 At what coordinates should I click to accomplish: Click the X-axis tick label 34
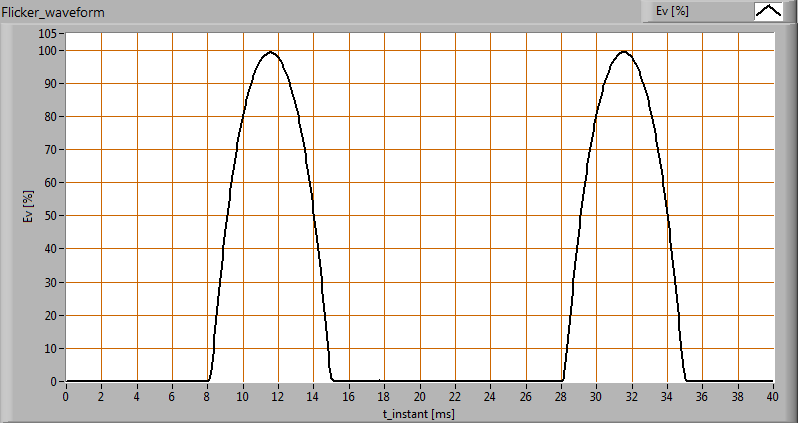(666, 395)
